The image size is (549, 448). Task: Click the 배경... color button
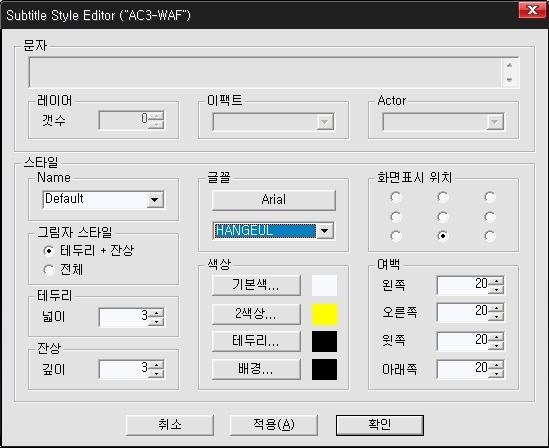(256, 369)
